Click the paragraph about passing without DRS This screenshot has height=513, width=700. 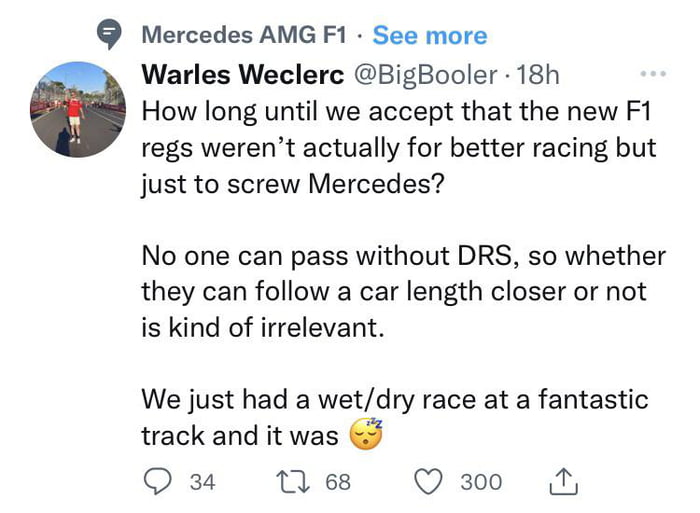pyautogui.click(x=403, y=291)
